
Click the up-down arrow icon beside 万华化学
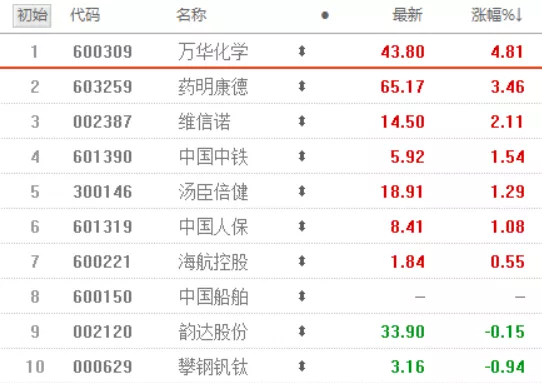tap(302, 52)
